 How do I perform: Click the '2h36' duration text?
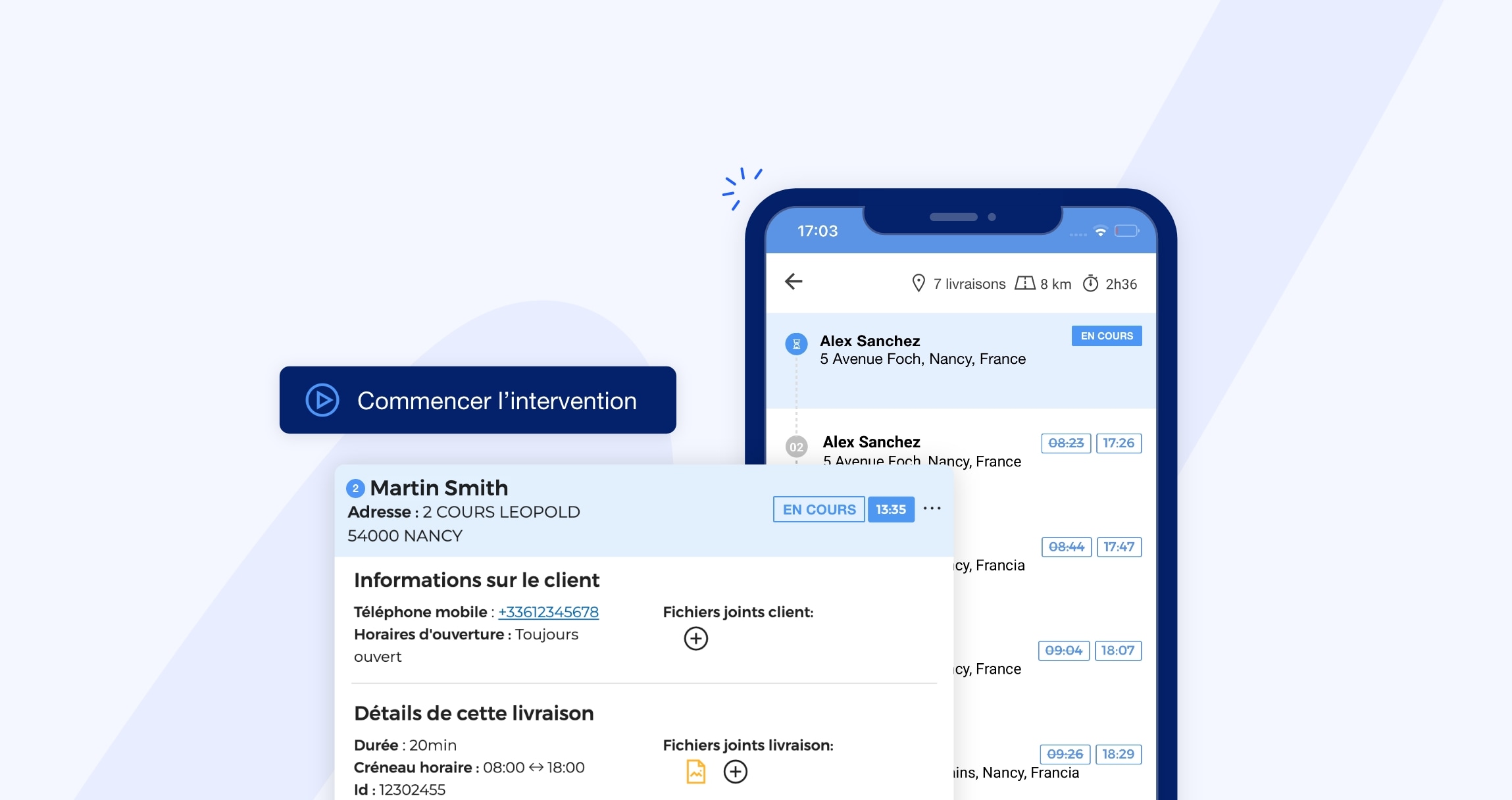(1121, 284)
